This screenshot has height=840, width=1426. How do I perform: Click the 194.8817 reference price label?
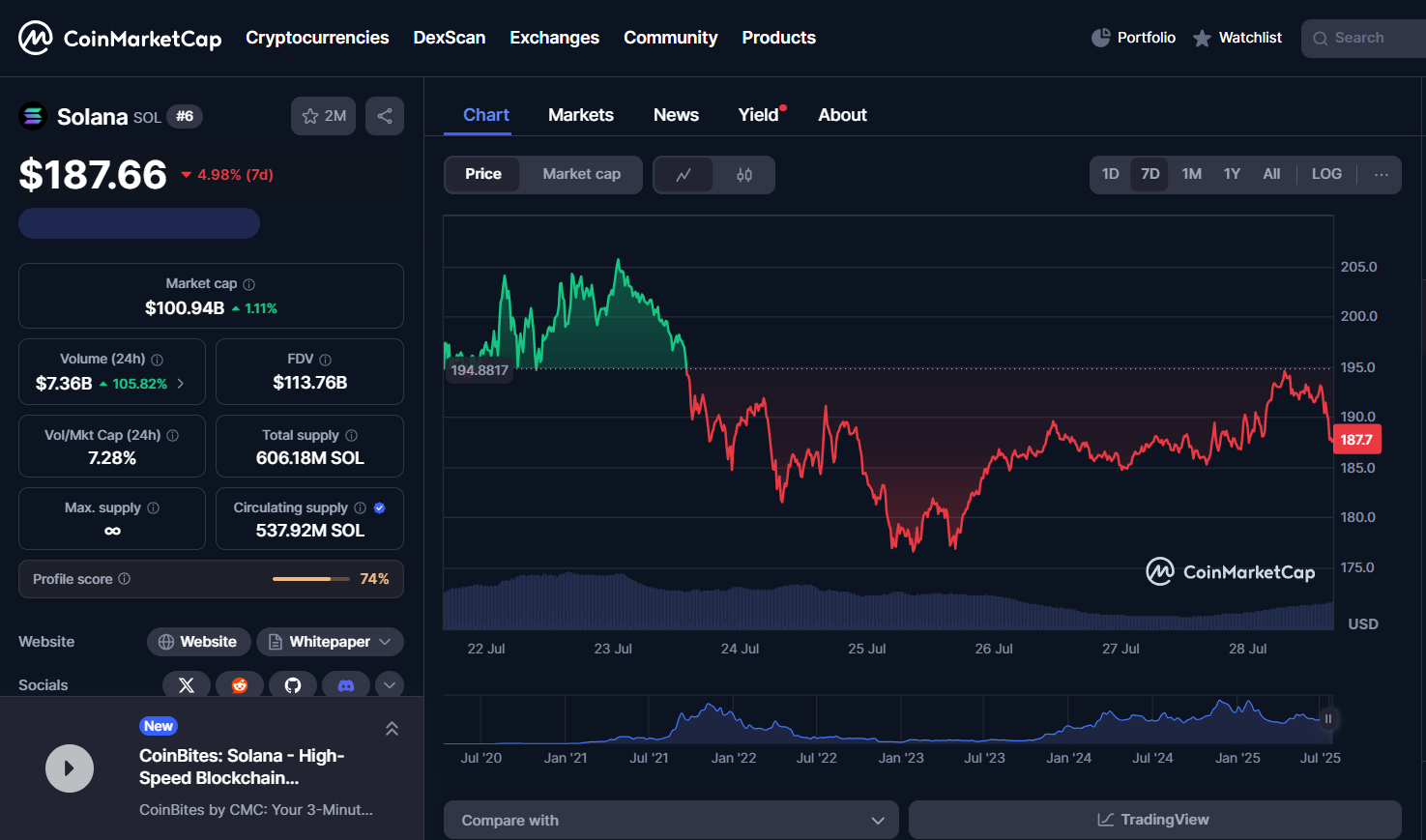coord(480,370)
